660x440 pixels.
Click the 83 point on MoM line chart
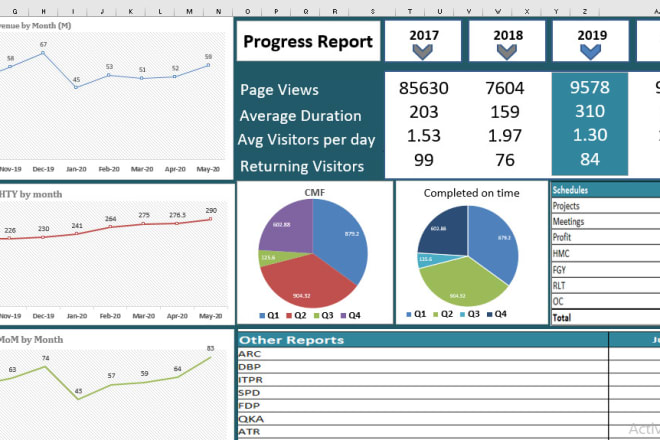tap(210, 357)
